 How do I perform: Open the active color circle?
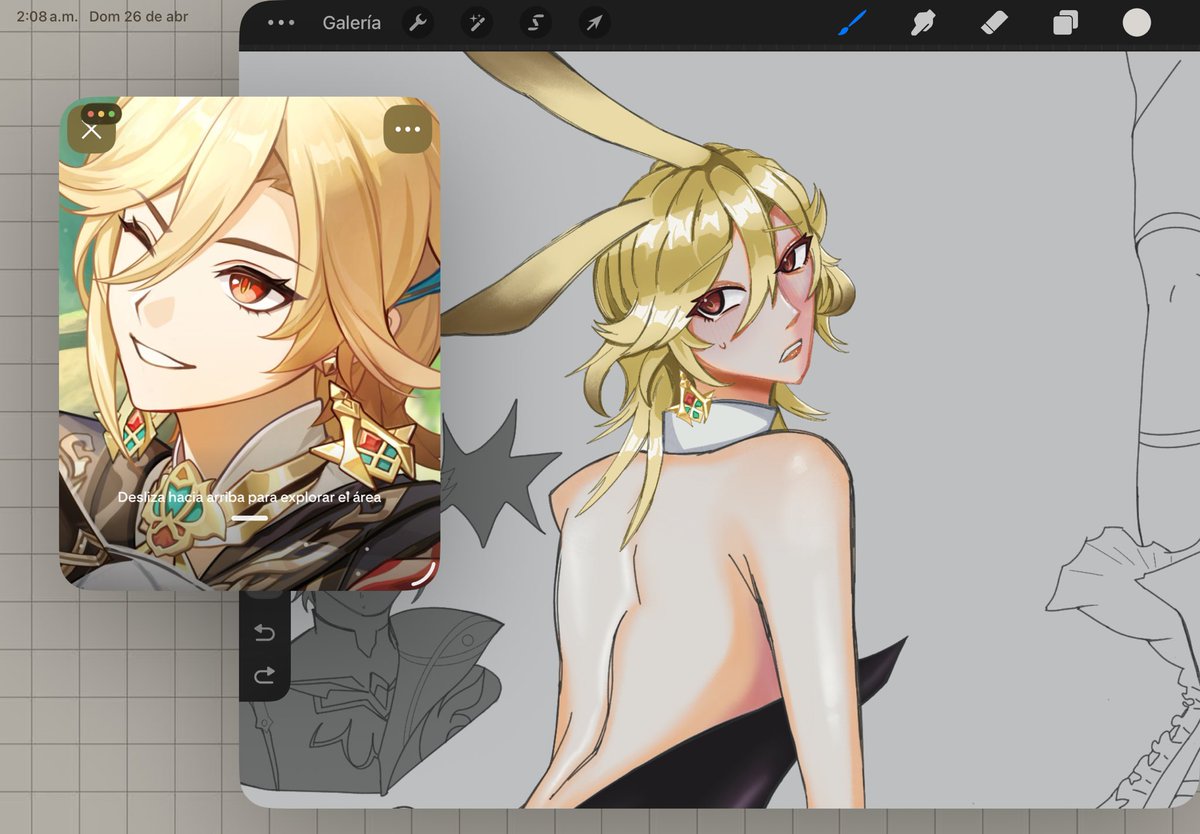tap(1137, 22)
